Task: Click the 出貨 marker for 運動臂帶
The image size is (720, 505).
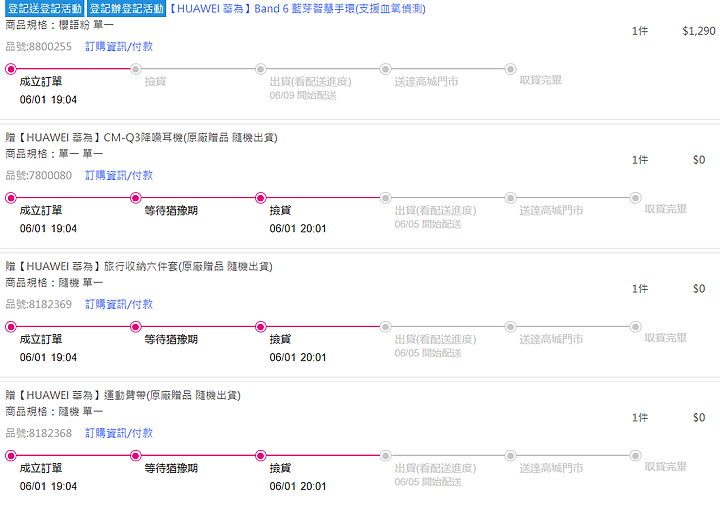Action: (385, 456)
